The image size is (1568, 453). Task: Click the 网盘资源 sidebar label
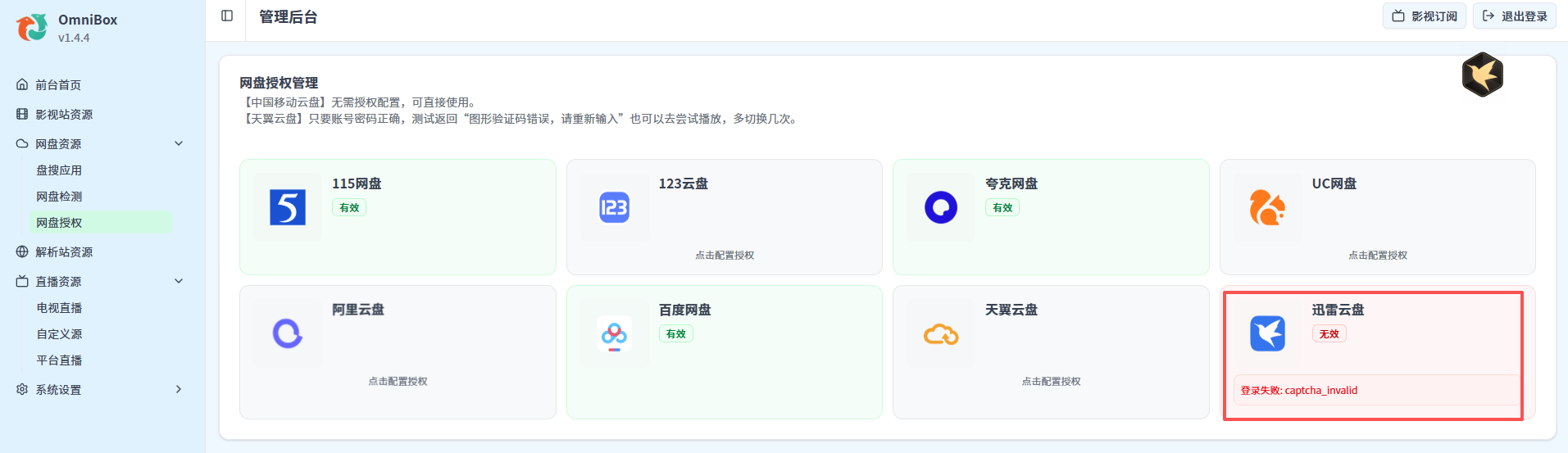58,143
